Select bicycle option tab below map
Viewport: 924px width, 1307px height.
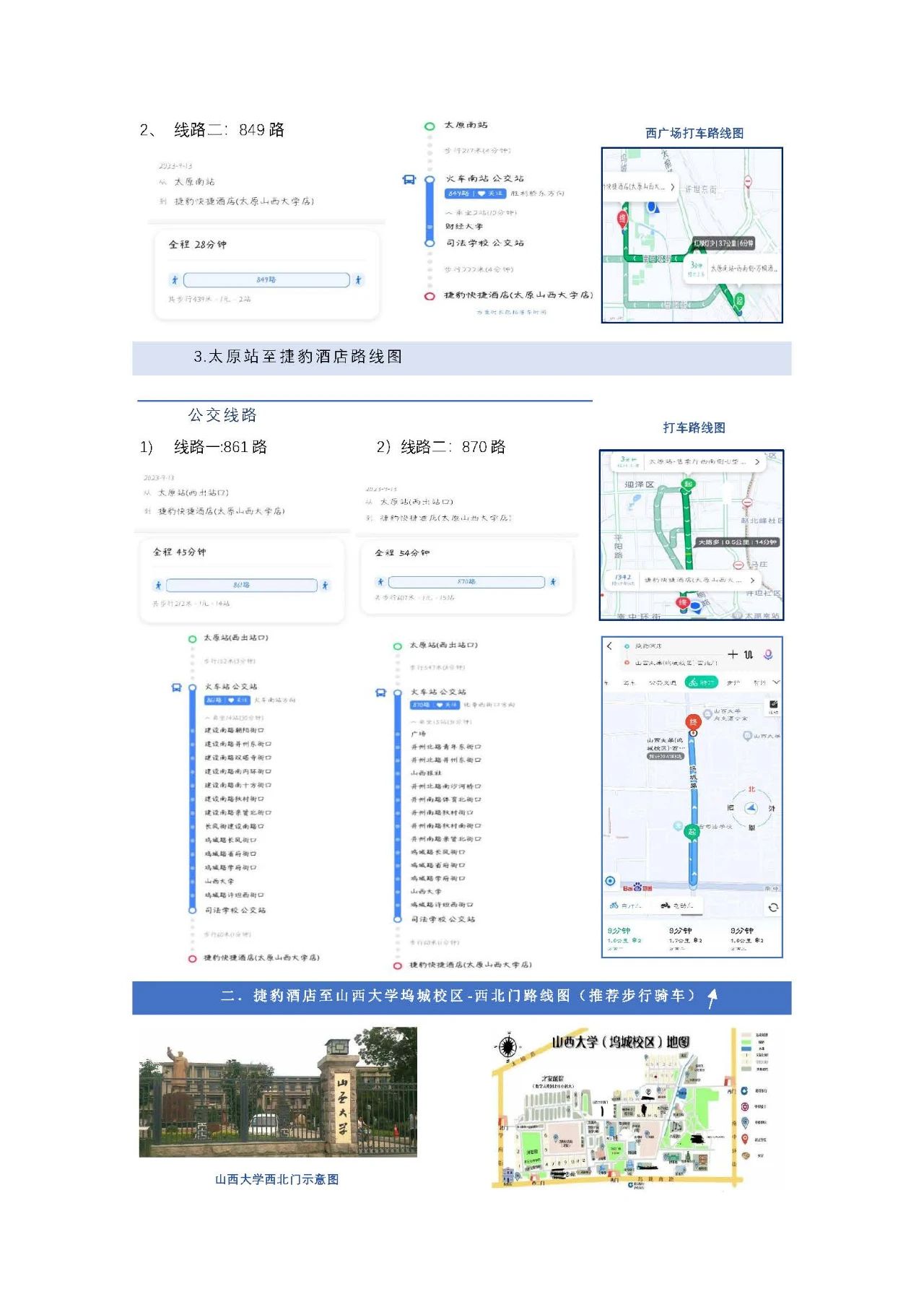coord(624,906)
